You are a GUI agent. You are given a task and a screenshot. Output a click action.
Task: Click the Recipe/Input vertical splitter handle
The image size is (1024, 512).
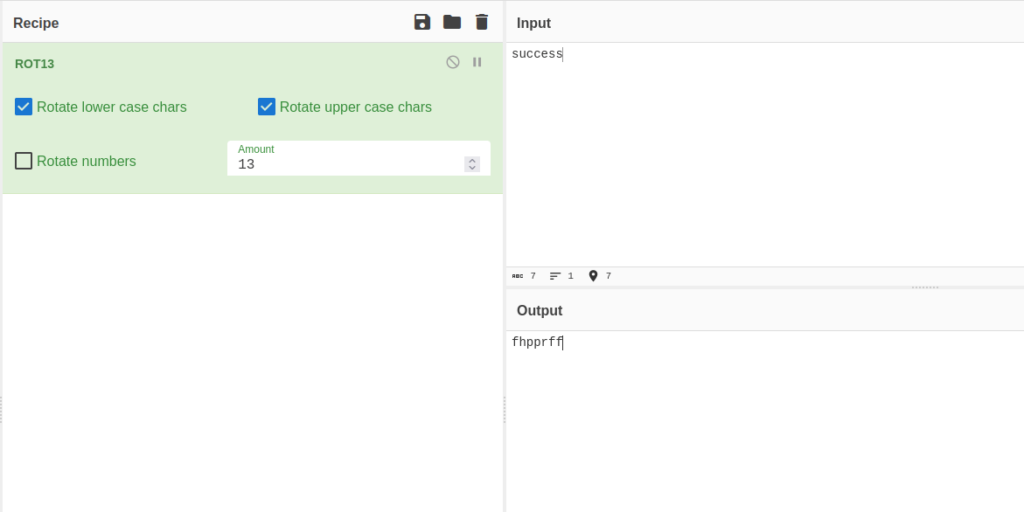coord(504,409)
